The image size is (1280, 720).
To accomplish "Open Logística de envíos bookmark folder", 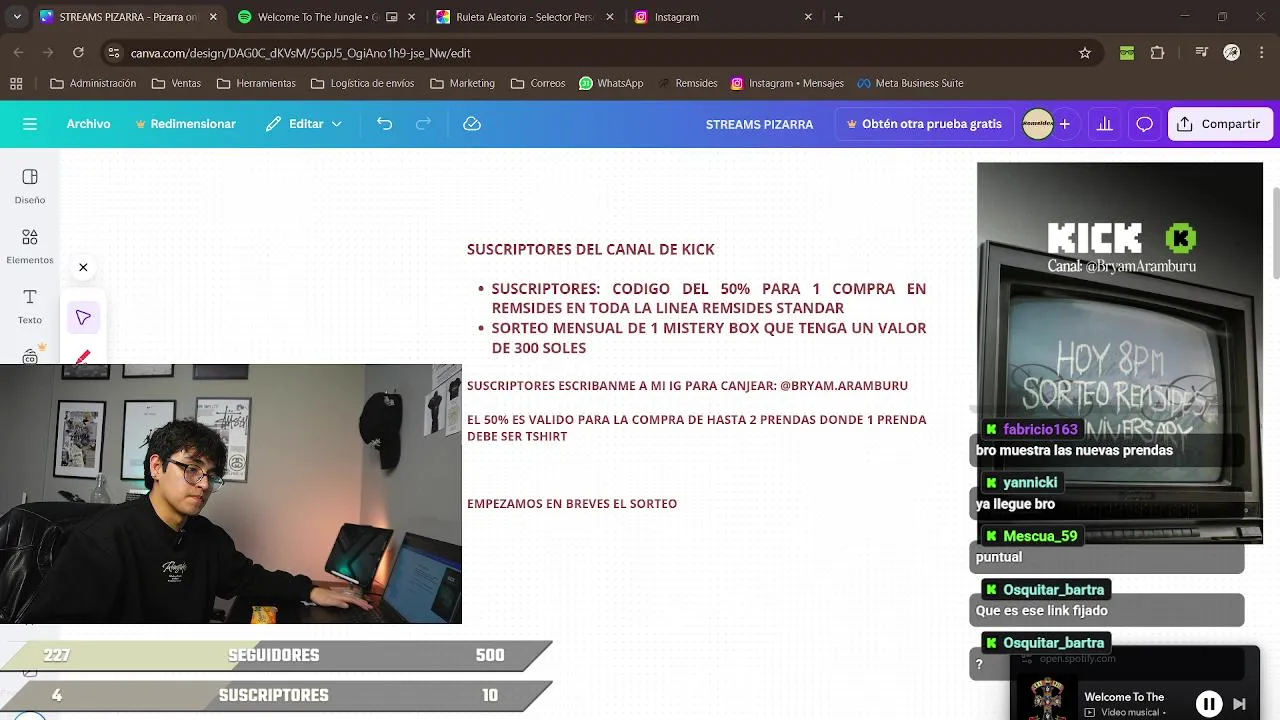I will (363, 83).
